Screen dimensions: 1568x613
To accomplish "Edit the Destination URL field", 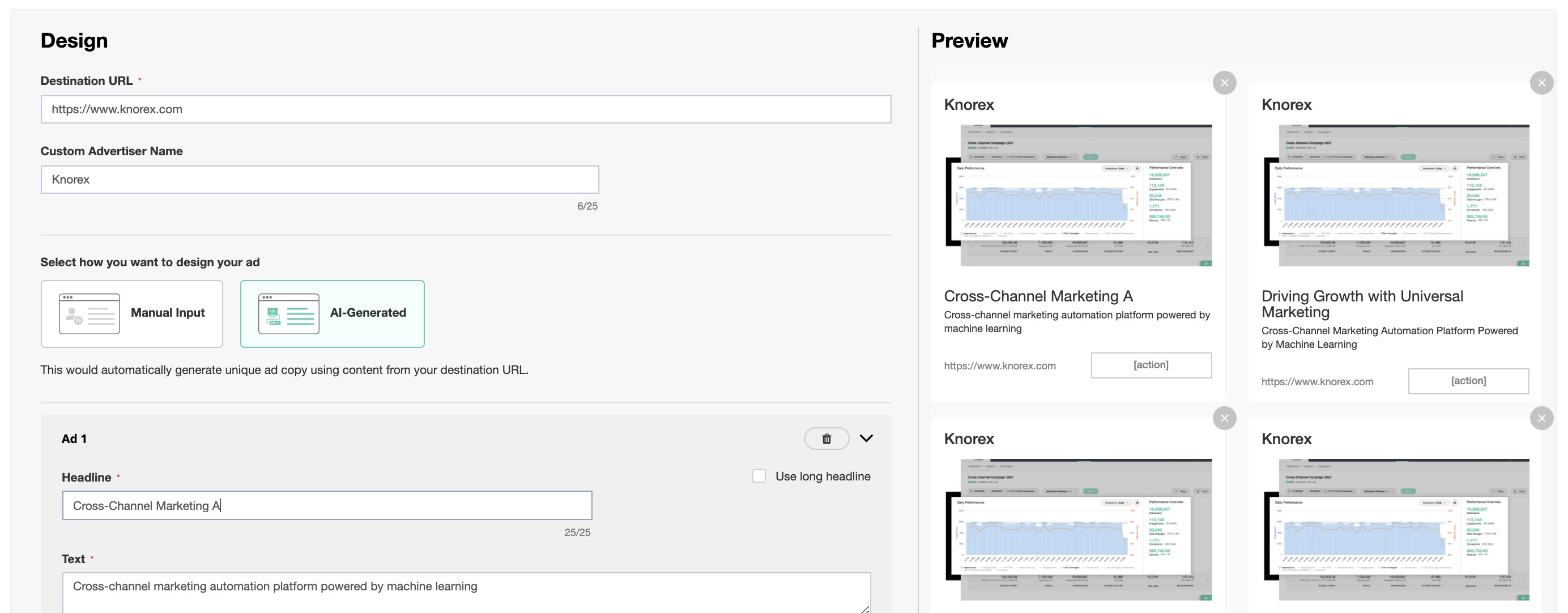I will (x=466, y=109).
